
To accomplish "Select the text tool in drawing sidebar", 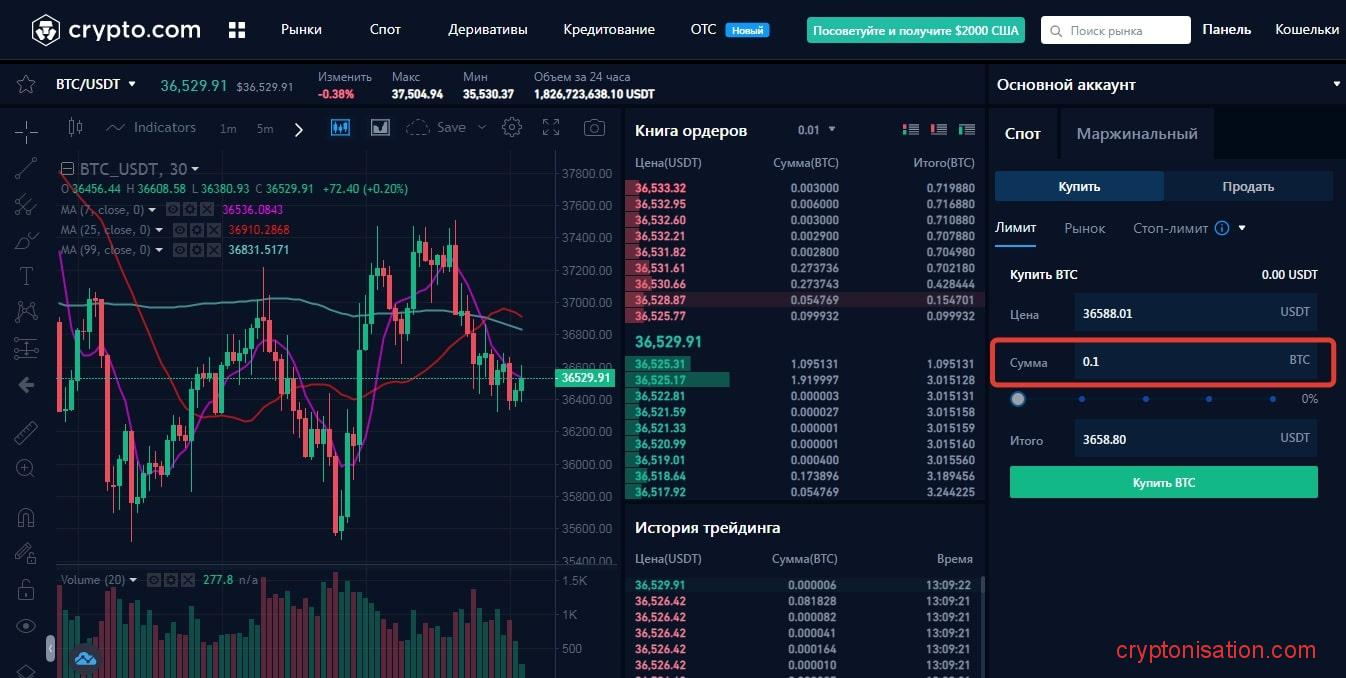I will [x=26, y=276].
